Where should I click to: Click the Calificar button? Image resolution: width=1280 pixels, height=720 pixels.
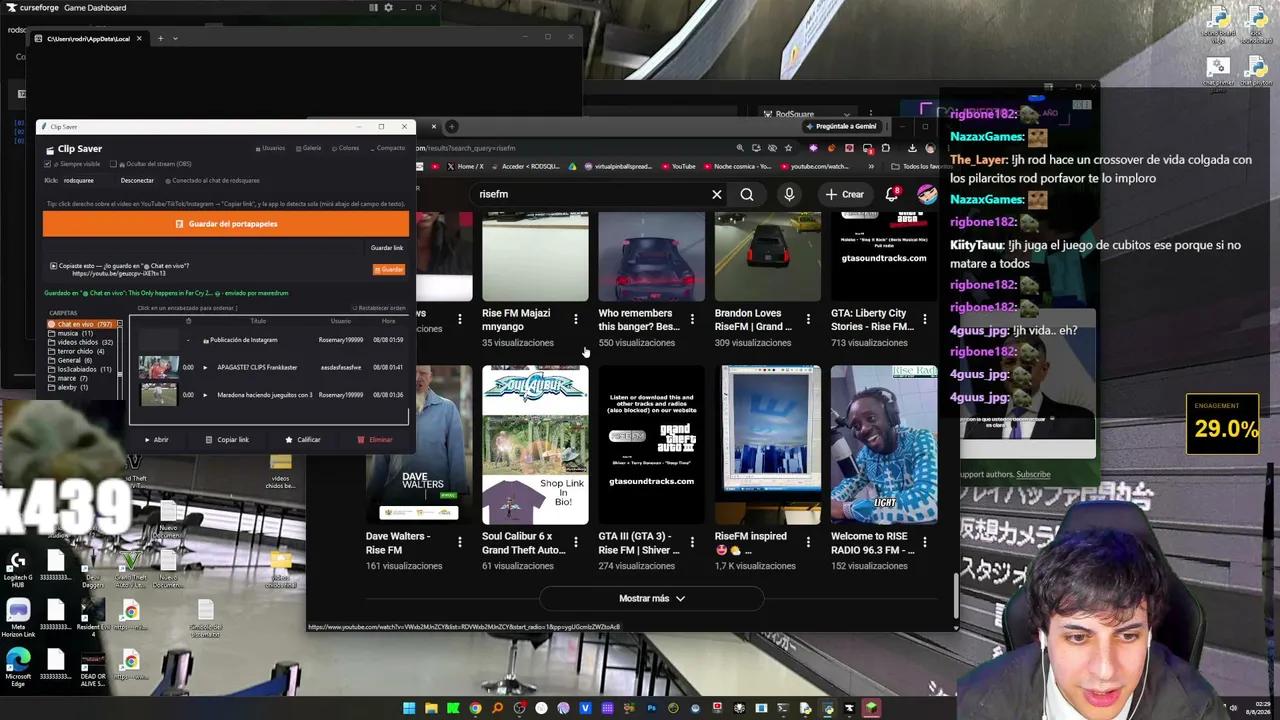coord(303,440)
